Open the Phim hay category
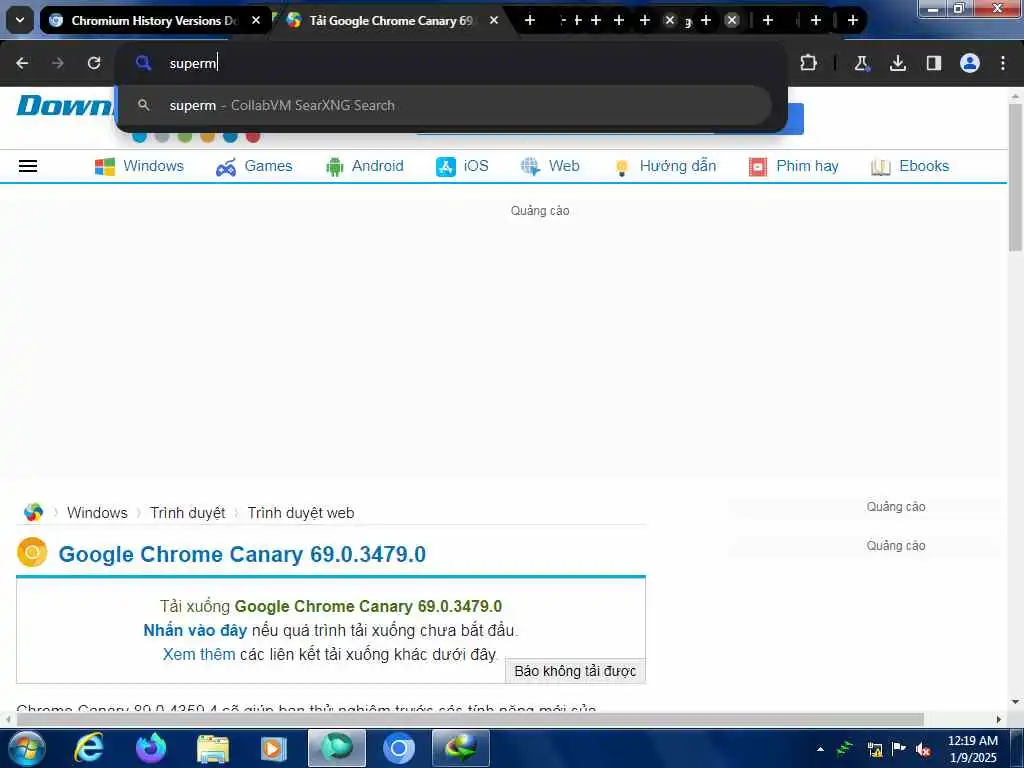Image resolution: width=1024 pixels, height=768 pixels. point(793,166)
